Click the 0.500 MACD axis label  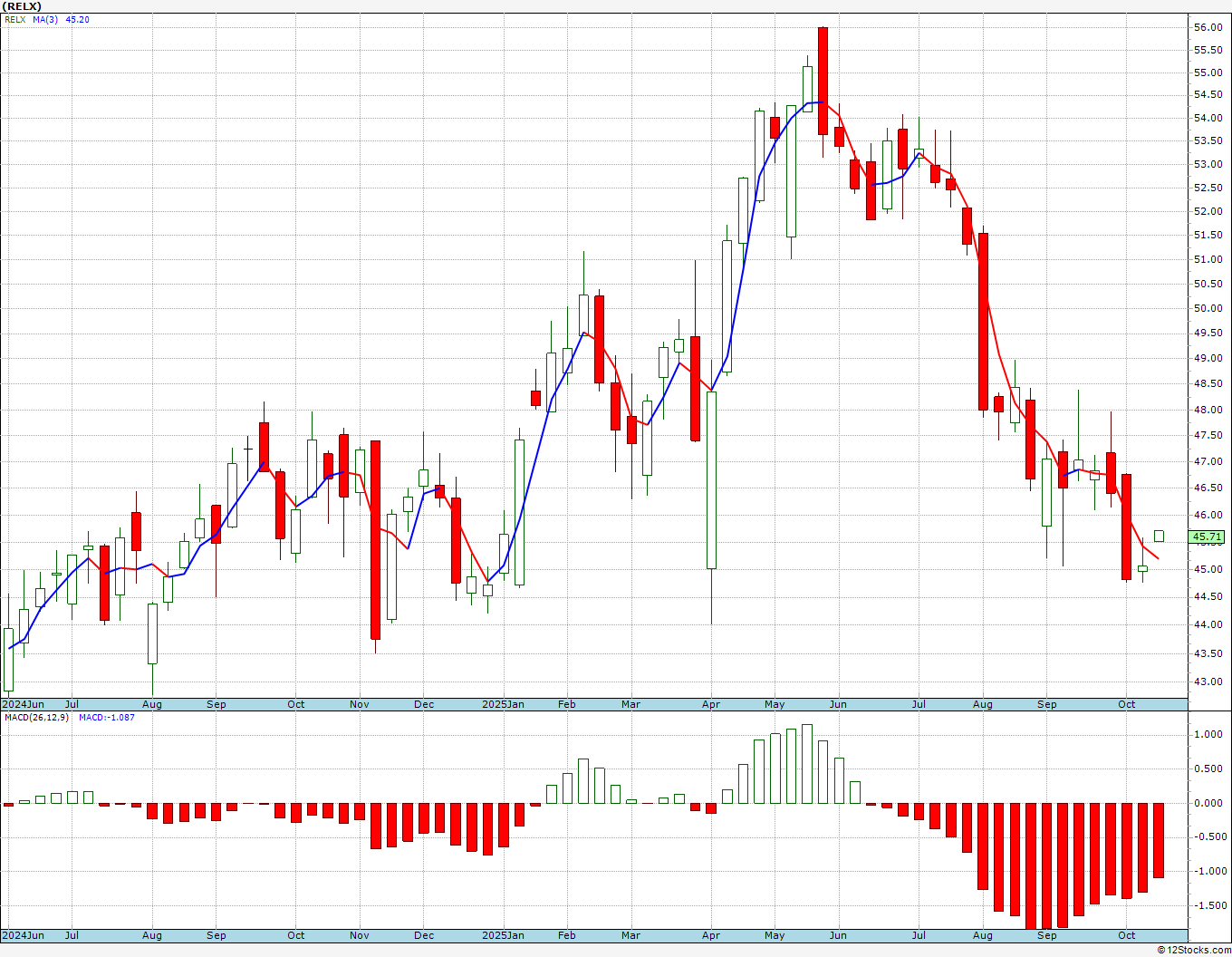pyautogui.click(x=1209, y=768)
